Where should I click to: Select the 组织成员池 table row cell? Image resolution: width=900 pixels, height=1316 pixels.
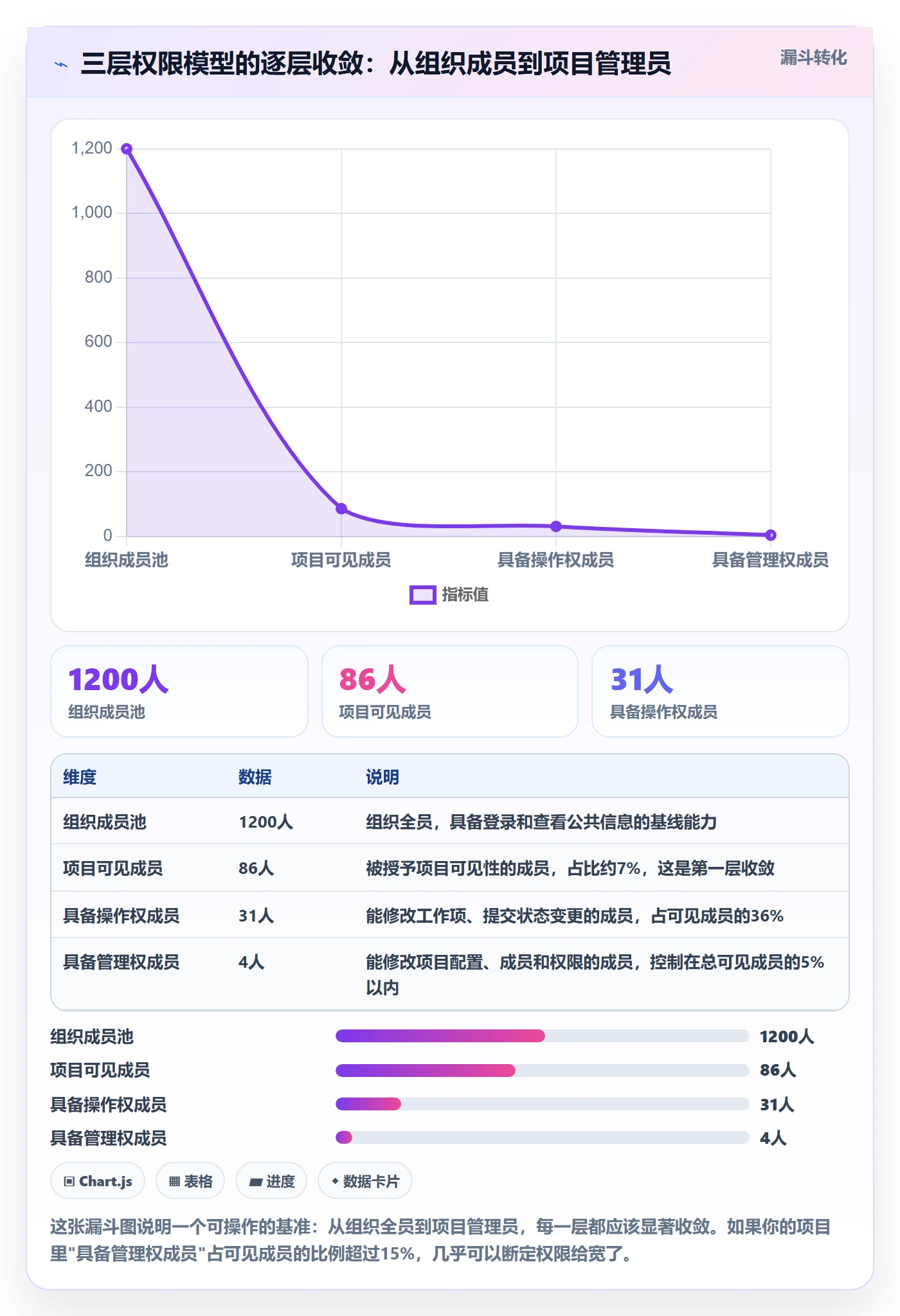pos(105,822)
